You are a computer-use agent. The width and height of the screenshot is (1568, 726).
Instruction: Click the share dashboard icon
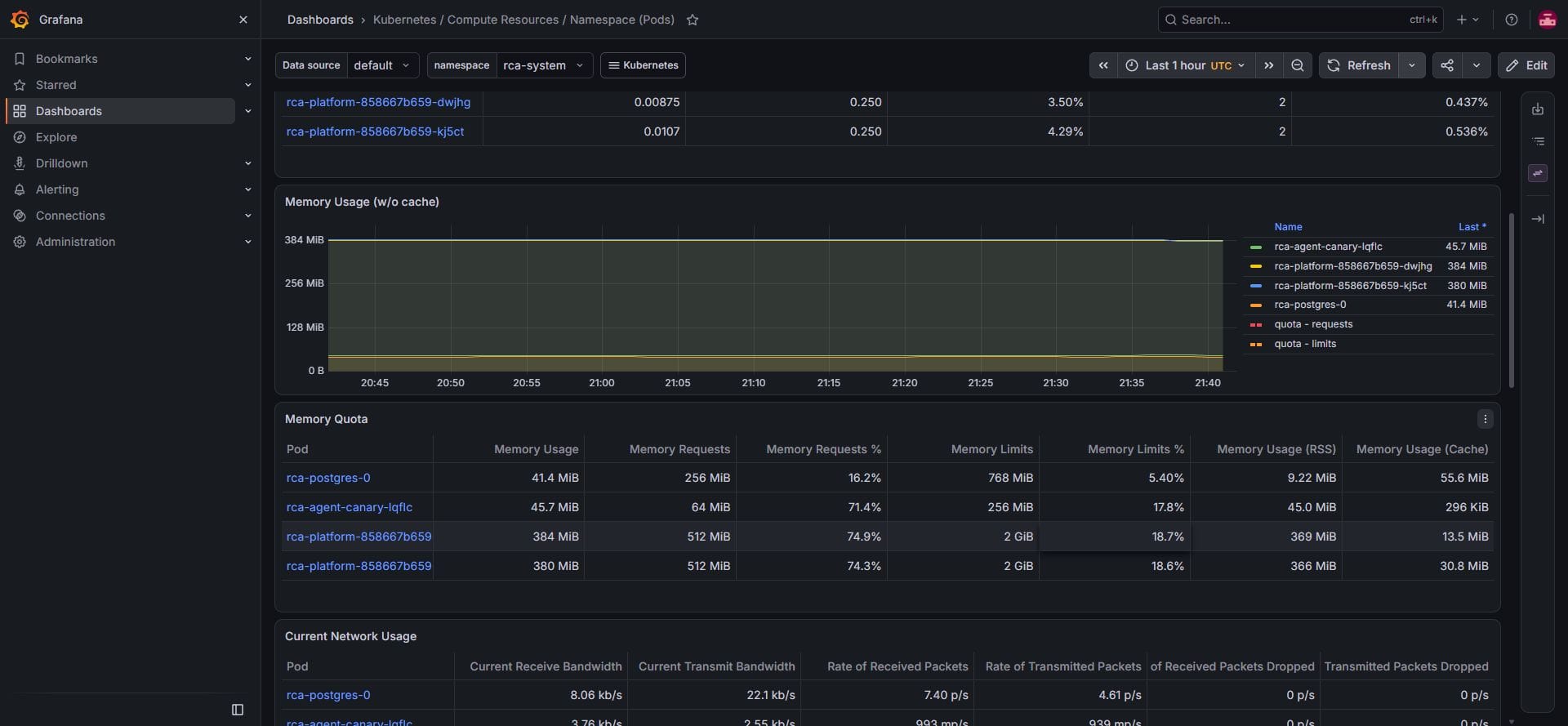point(1447,65)
